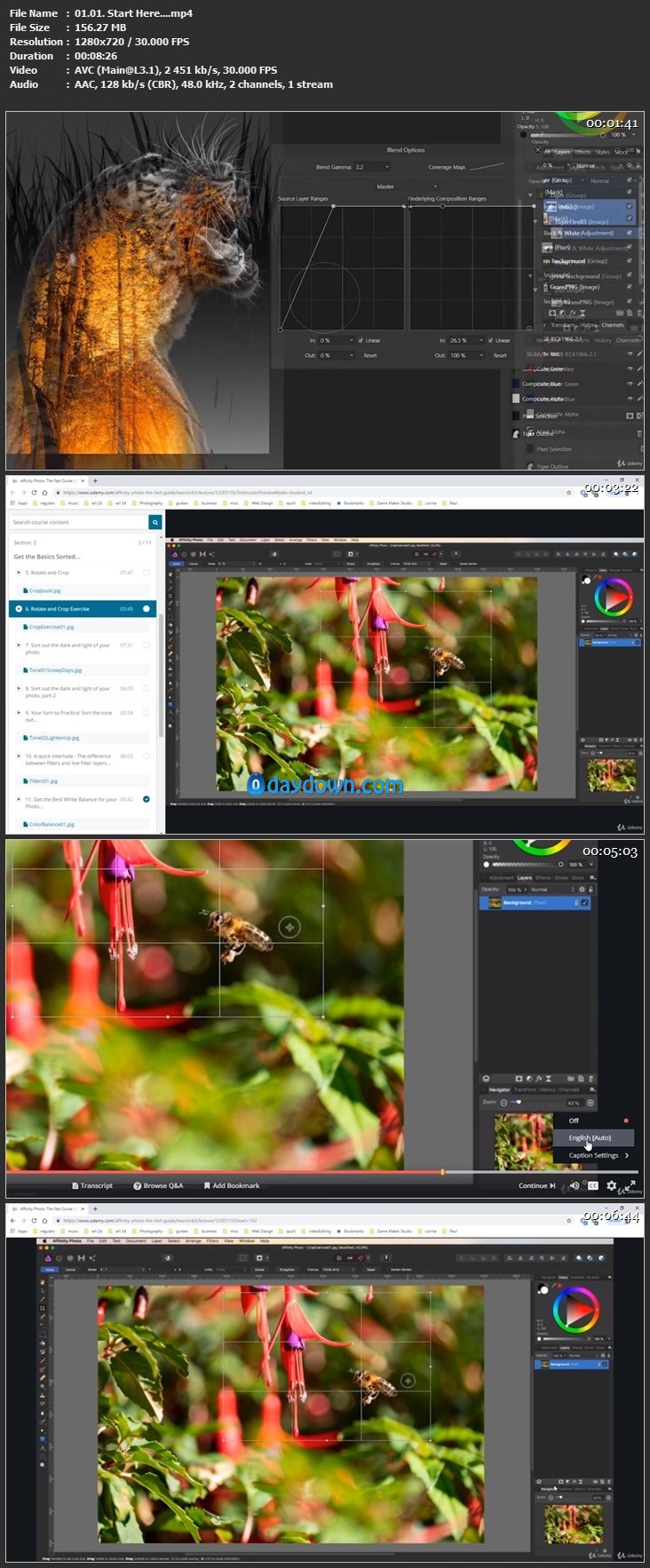Toggle Linear checkbox under Underlying Composition Ranges

[x=490, y=340]
